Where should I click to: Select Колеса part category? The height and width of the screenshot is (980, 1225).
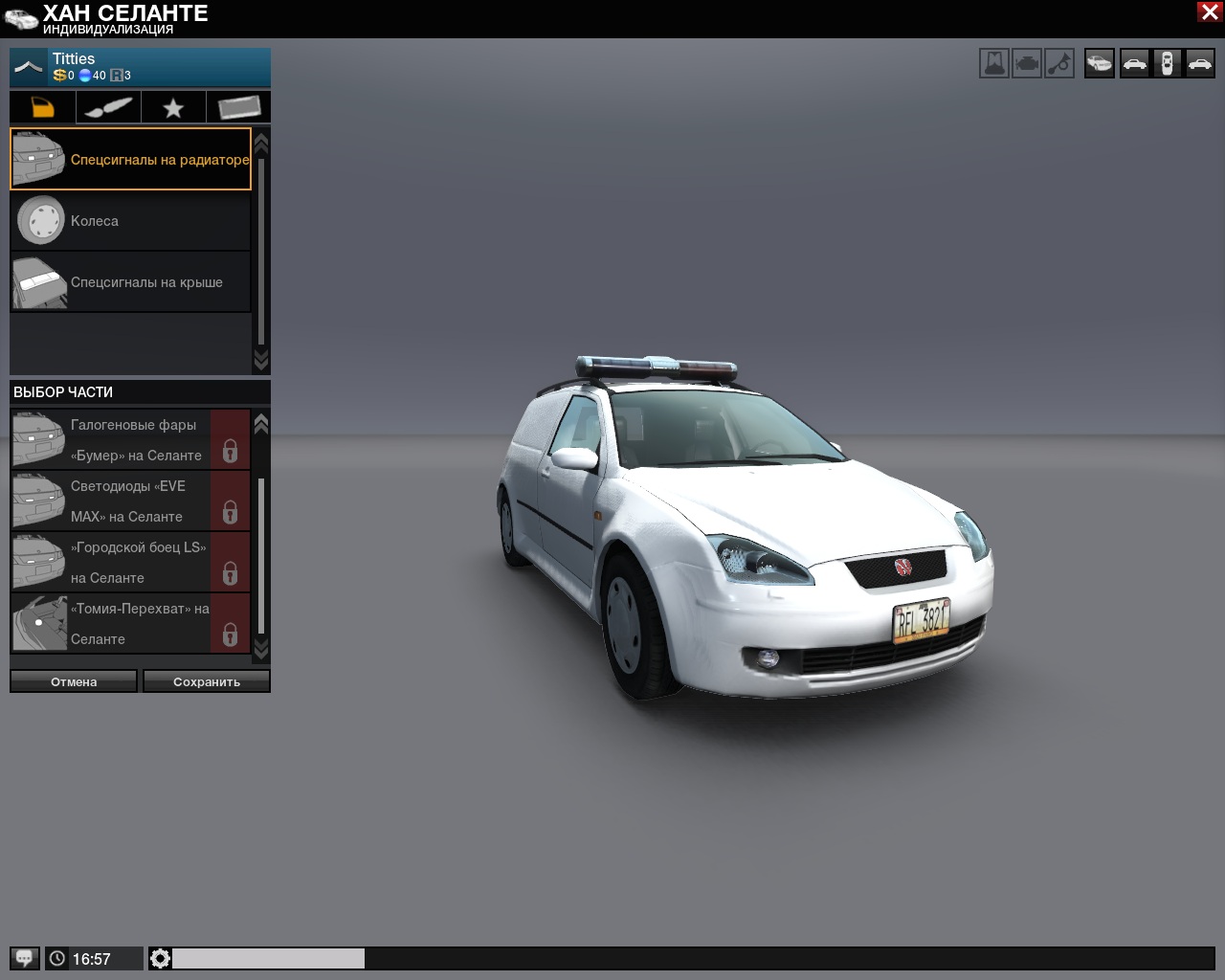(131, 220)
